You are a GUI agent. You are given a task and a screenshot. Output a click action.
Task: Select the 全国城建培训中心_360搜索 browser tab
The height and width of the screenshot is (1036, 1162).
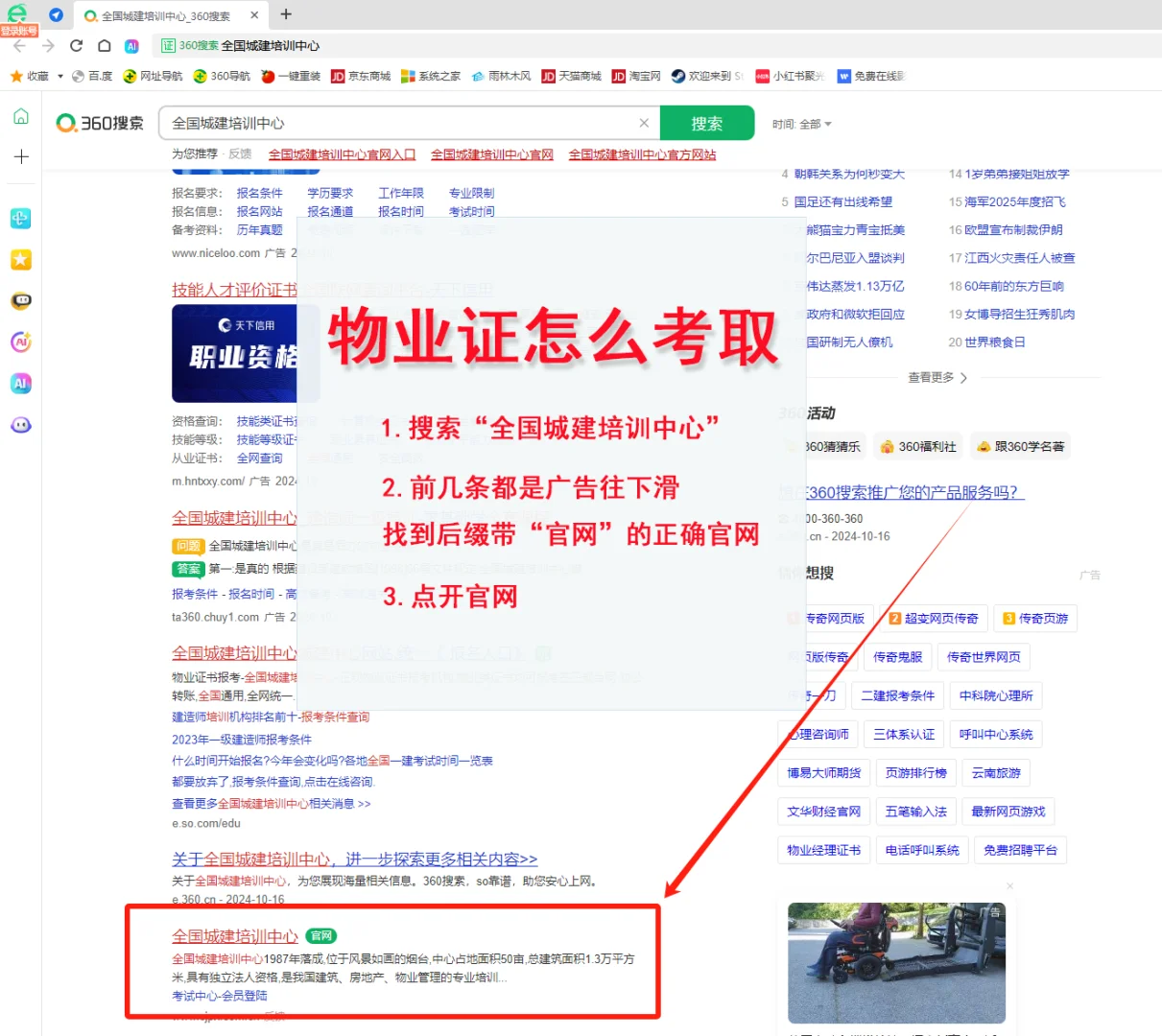tap(156, 15)
